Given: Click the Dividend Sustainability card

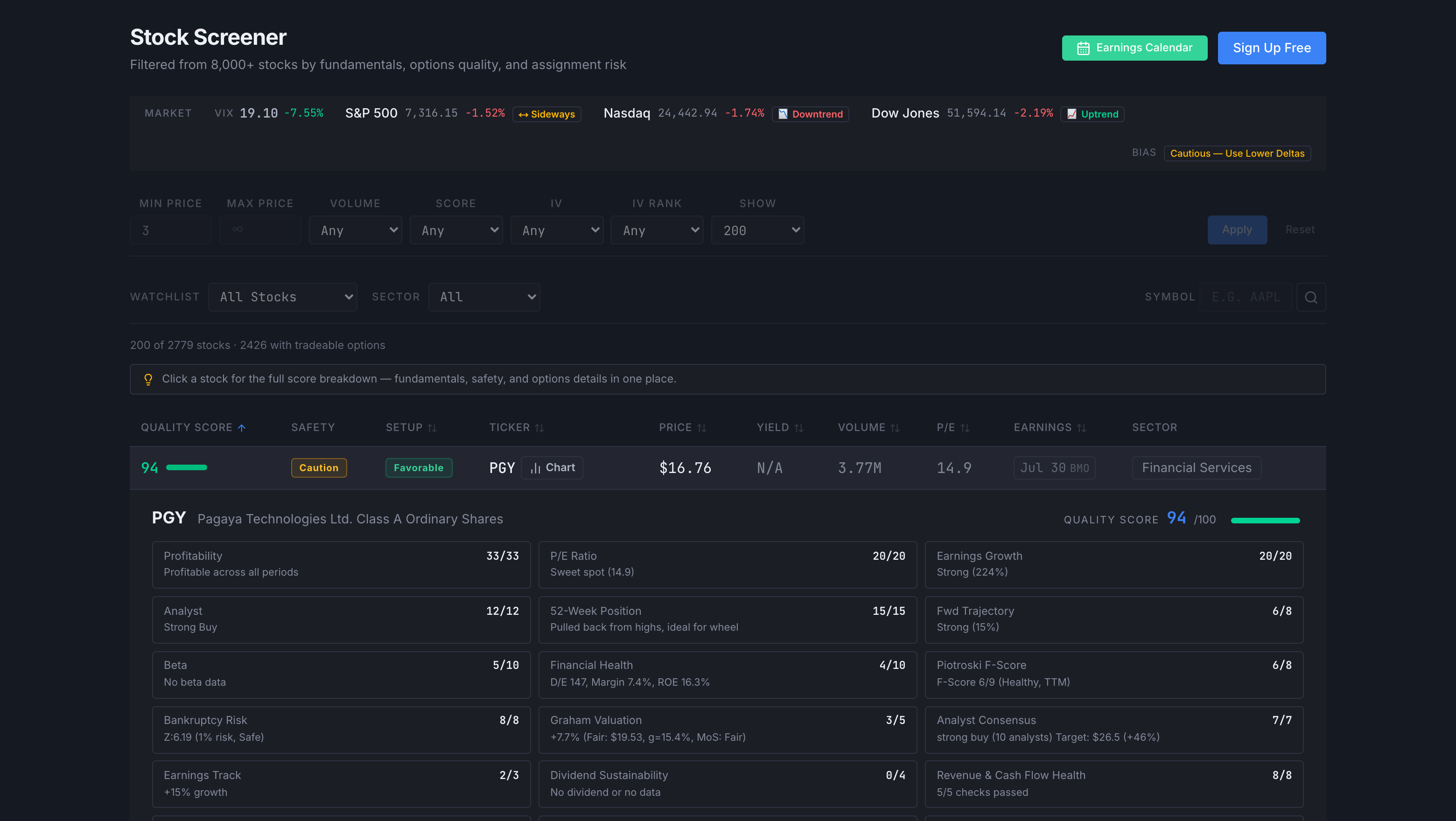Looking at the screenshot, I should [728, 784].
